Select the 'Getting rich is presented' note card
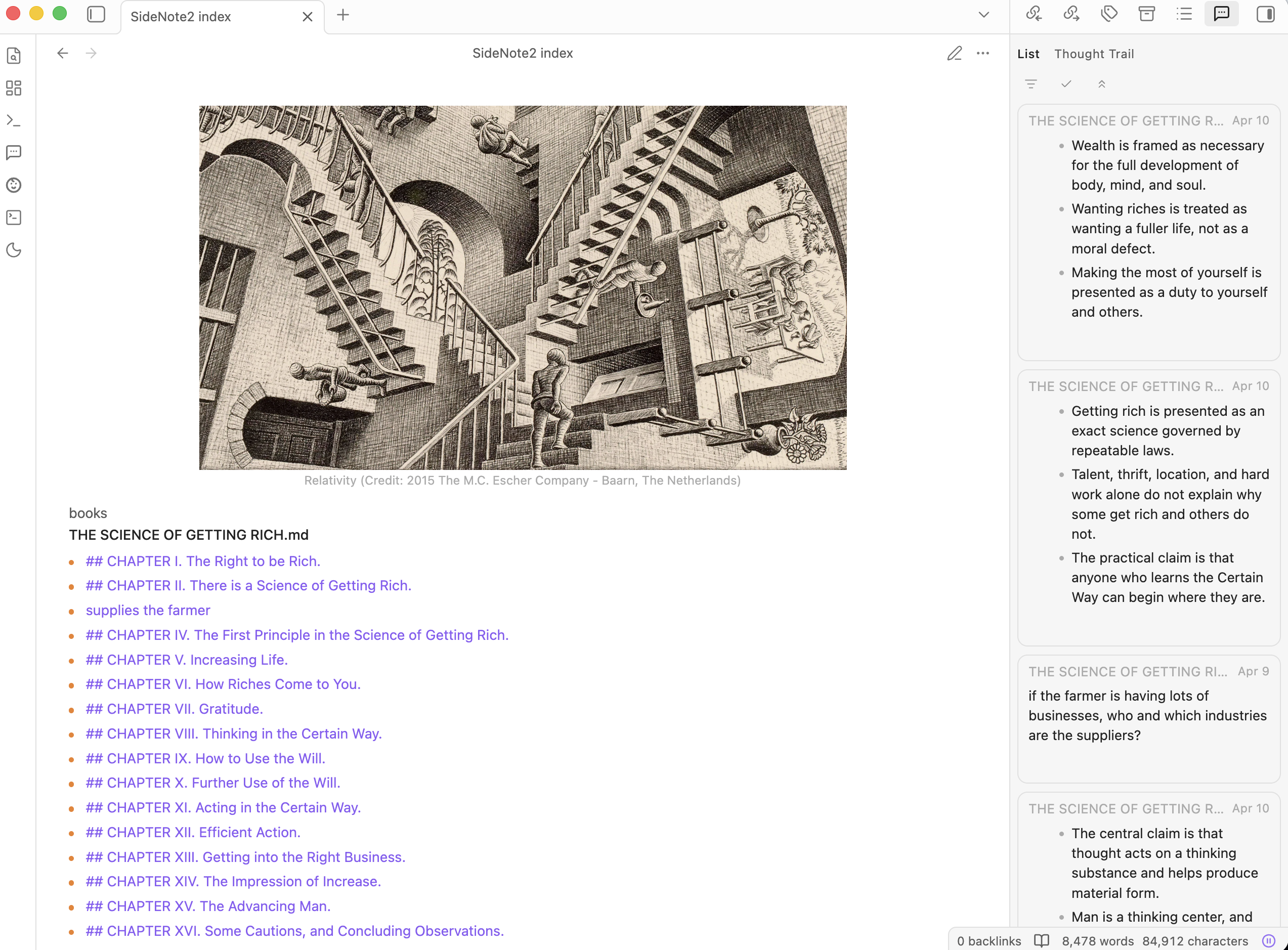1288x950 pixels. pyautogui.click(x=1148, y=508)
